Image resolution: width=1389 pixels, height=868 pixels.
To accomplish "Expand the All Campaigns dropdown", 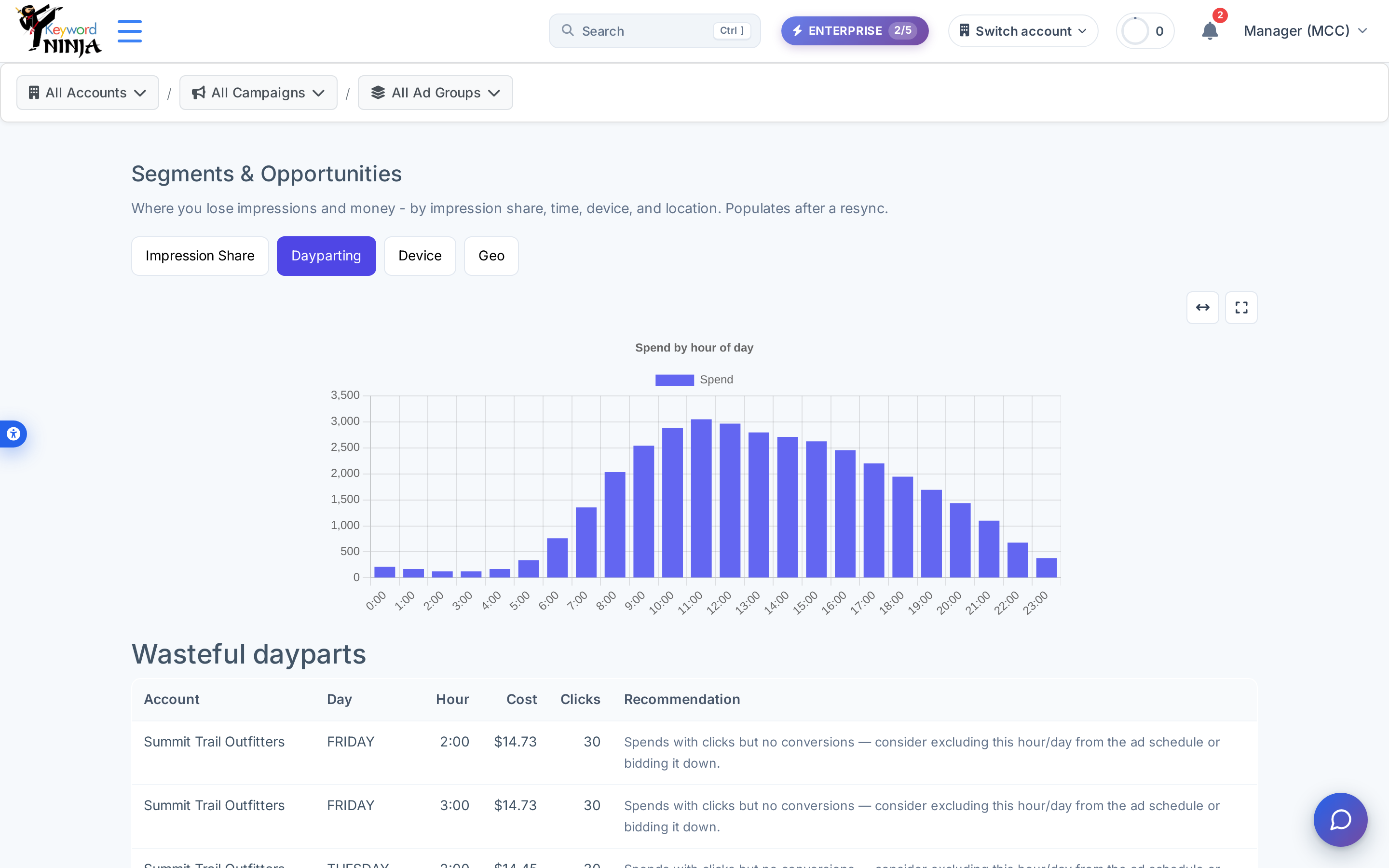I will point(259,93).
